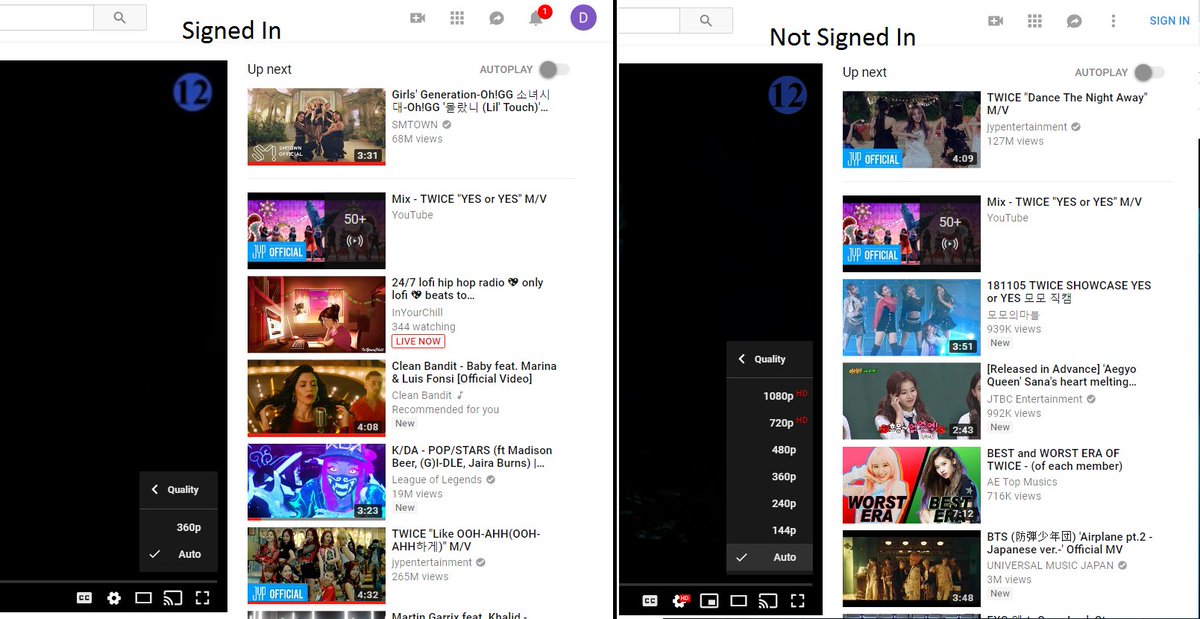This screenshot has height=619, width=1200.
Task: Open three-dot settings menu in Not Signed In window
Action: click(1113, 21)
